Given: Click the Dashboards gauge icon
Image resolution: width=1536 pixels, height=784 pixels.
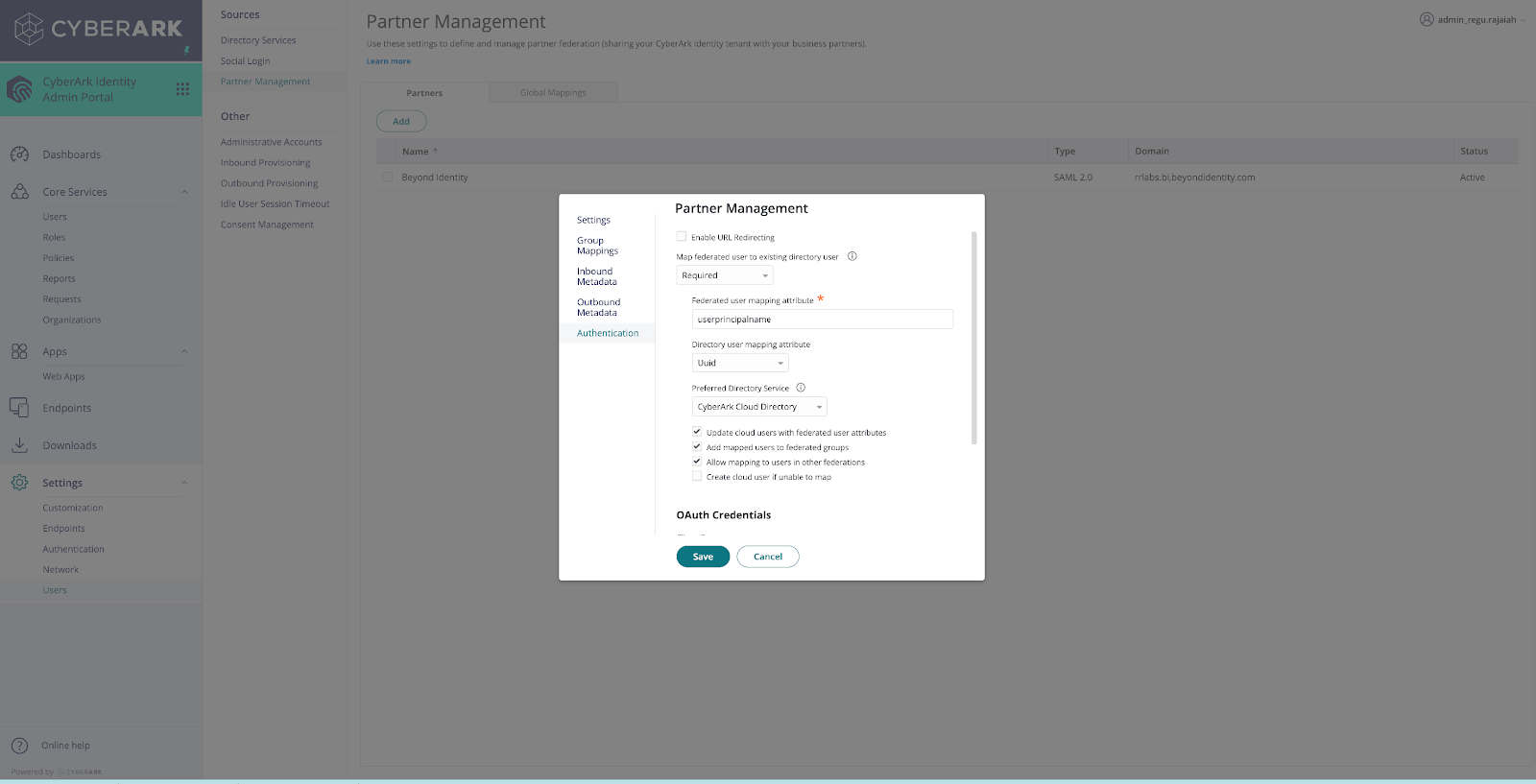Looking at the screenshot, I should 19,154.
